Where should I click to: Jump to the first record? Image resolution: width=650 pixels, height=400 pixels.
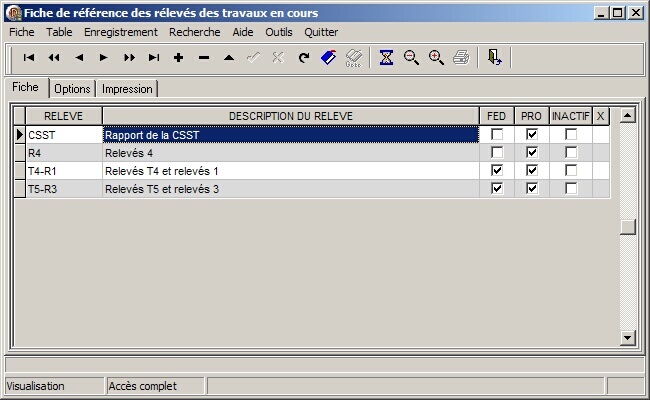[x=29, y=58]
